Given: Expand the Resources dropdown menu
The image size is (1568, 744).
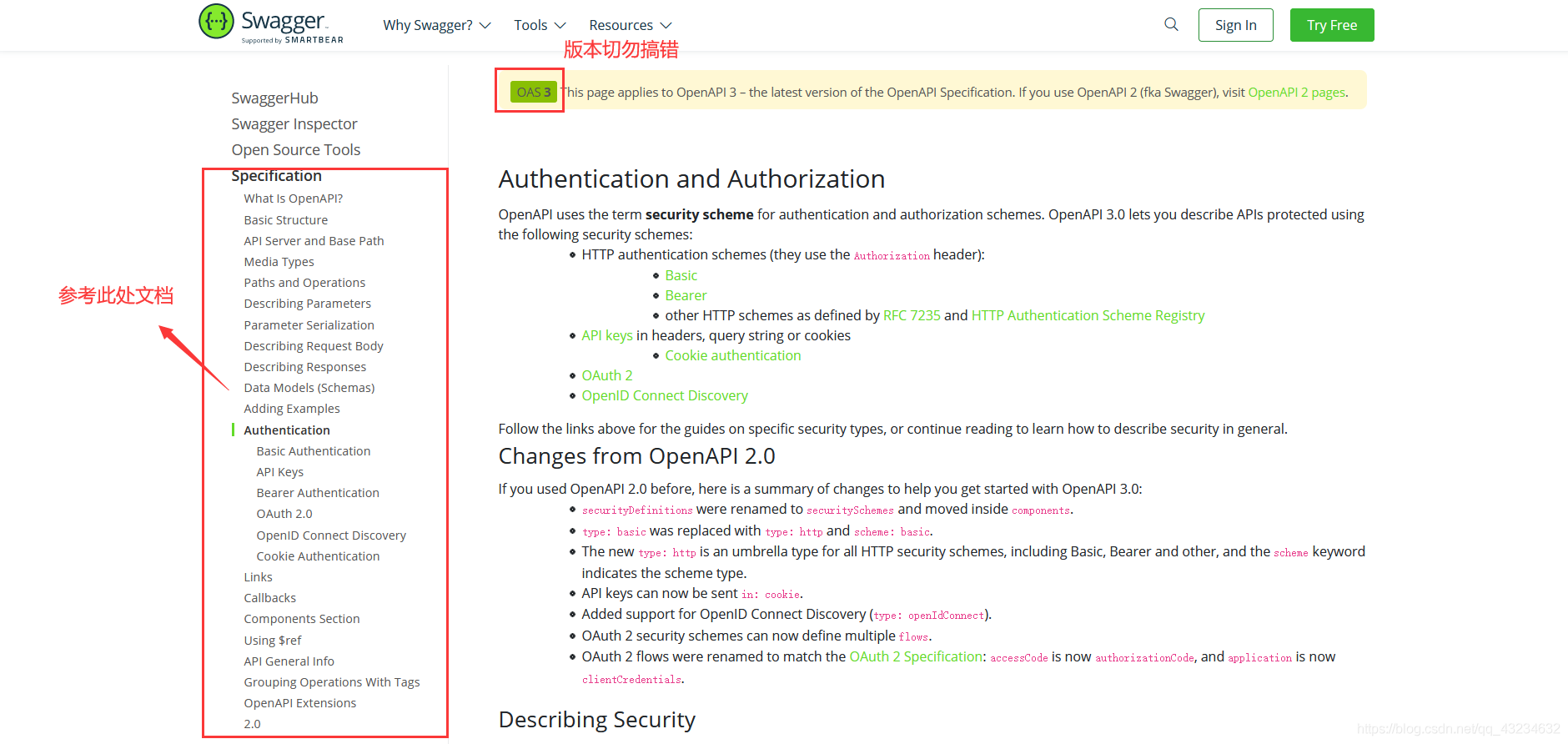Looking at the screenshot, I should (631, 25).
